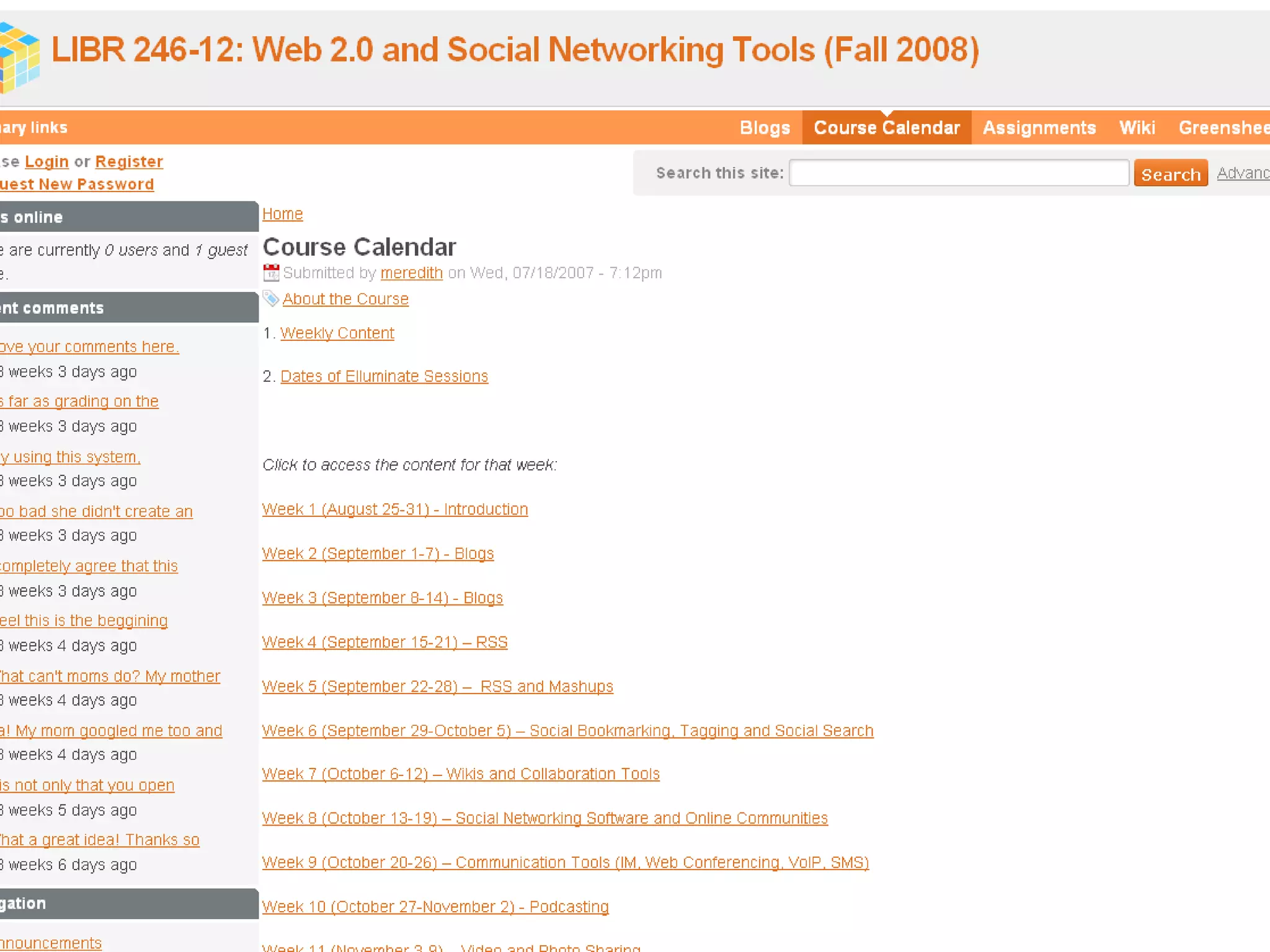Viewport: 1270px width, 952px height.
Task: Open the Blogs menu tab
Action: [764, 128]
